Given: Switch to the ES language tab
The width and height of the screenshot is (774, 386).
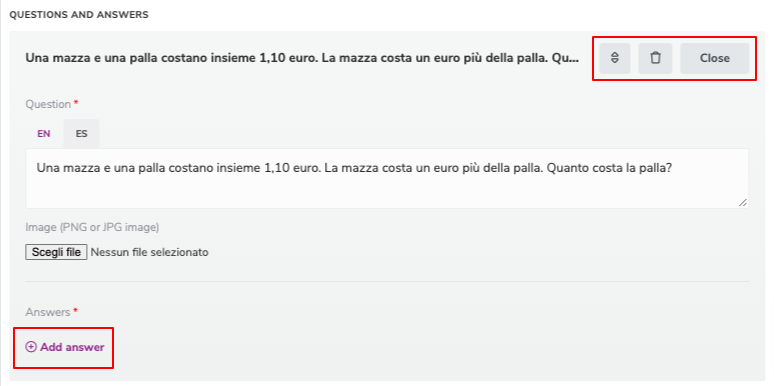Looking at the screenshot, I should click(x=81, y=134).
